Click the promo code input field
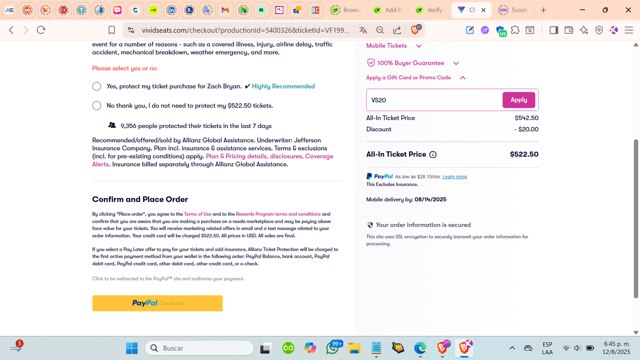Screen dimensions: 640x360 tap(434, 100)
